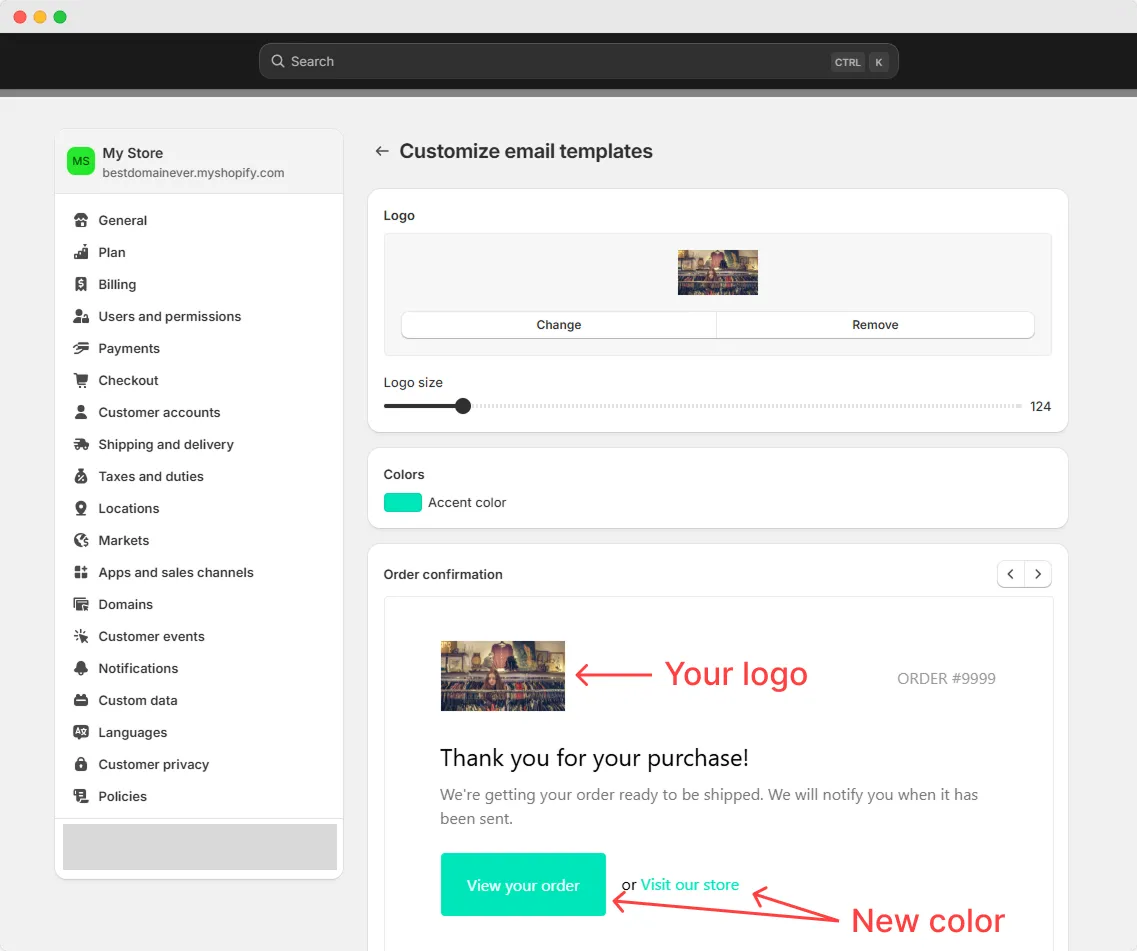The image size is (1137, 951).
Task: Select the Customer privacy lock icon
Action: 81,764
